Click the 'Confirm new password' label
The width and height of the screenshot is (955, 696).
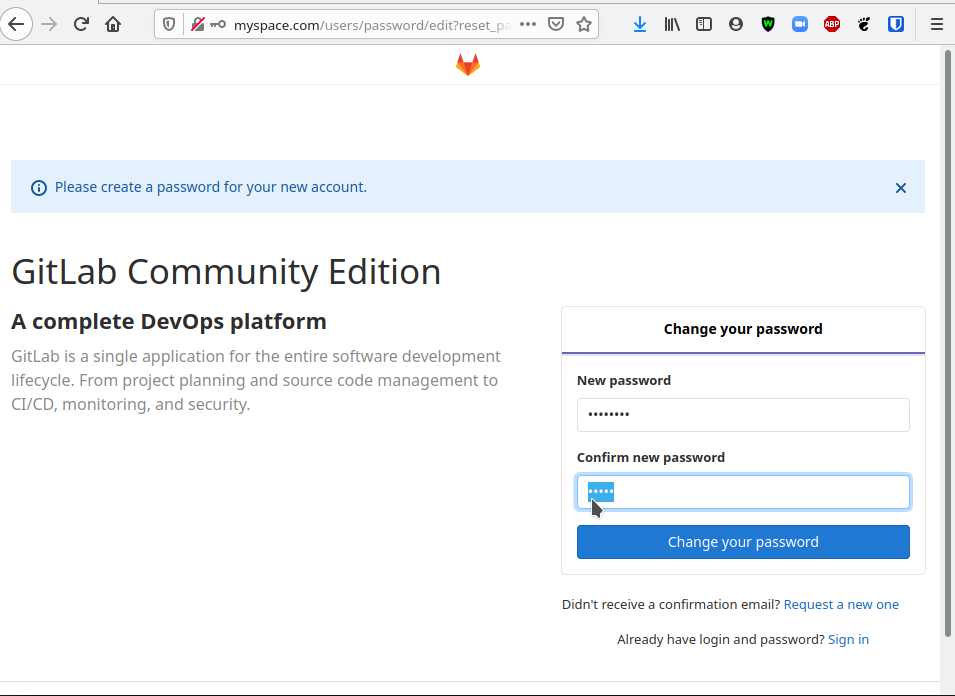[650, 457]
